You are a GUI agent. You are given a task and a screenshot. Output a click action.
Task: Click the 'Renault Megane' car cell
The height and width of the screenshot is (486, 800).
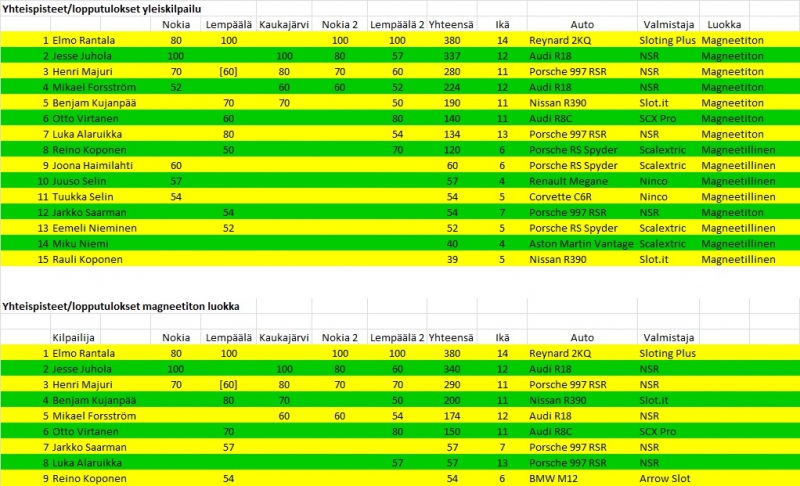572,181
